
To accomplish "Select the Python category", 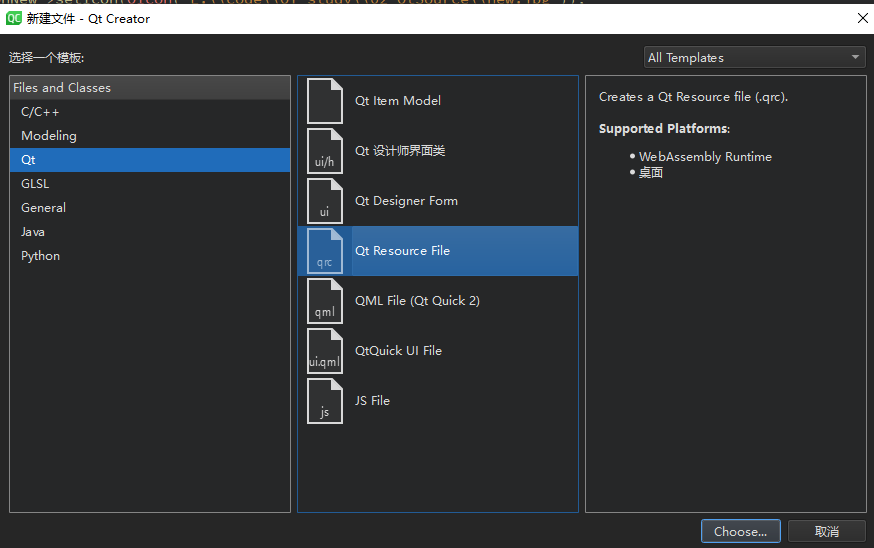I will [41, 256].
